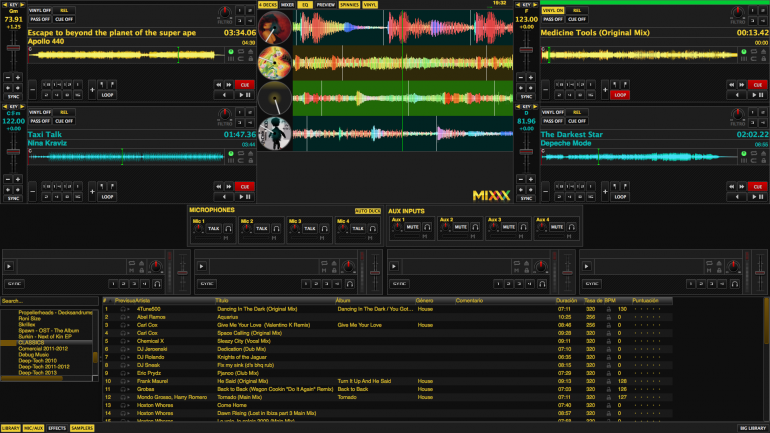Enable LOOP on the Taxi Talk deck
The image size is (770, 433).
(107, 197)
